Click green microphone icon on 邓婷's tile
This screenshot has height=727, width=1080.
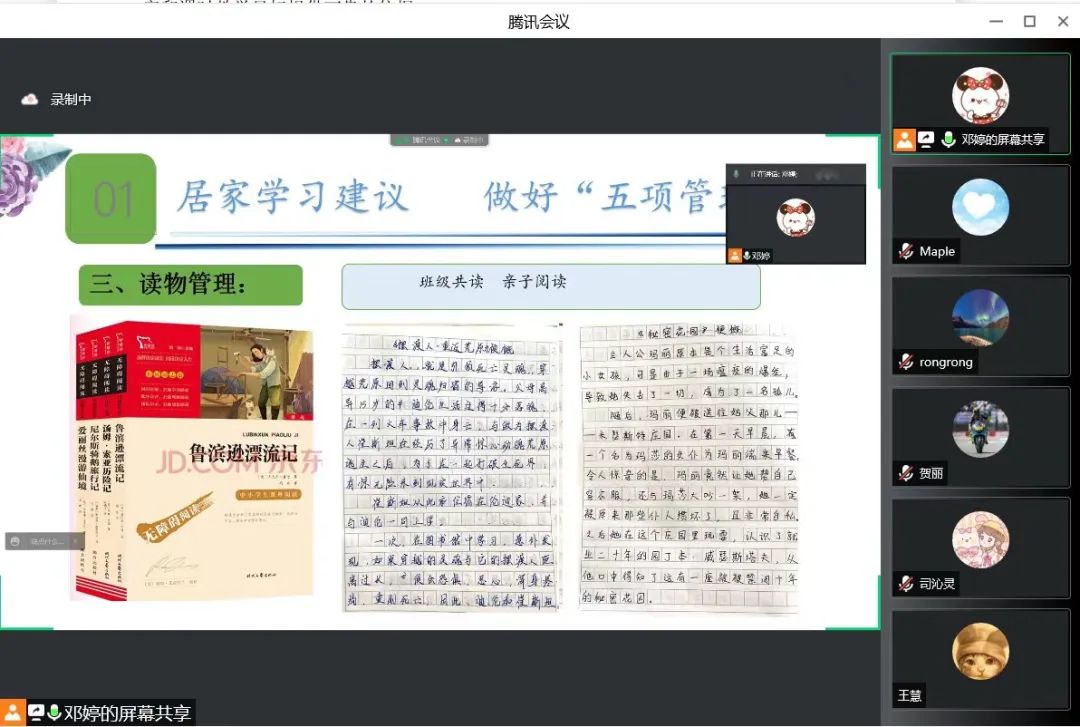948,140
